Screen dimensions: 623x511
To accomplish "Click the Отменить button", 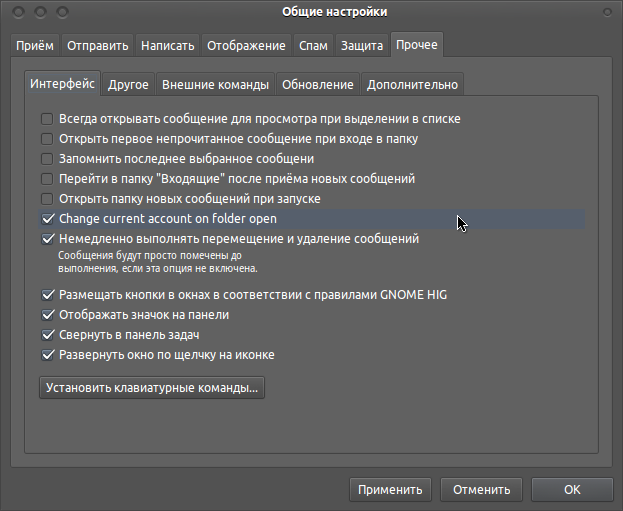I will point(482,490).
